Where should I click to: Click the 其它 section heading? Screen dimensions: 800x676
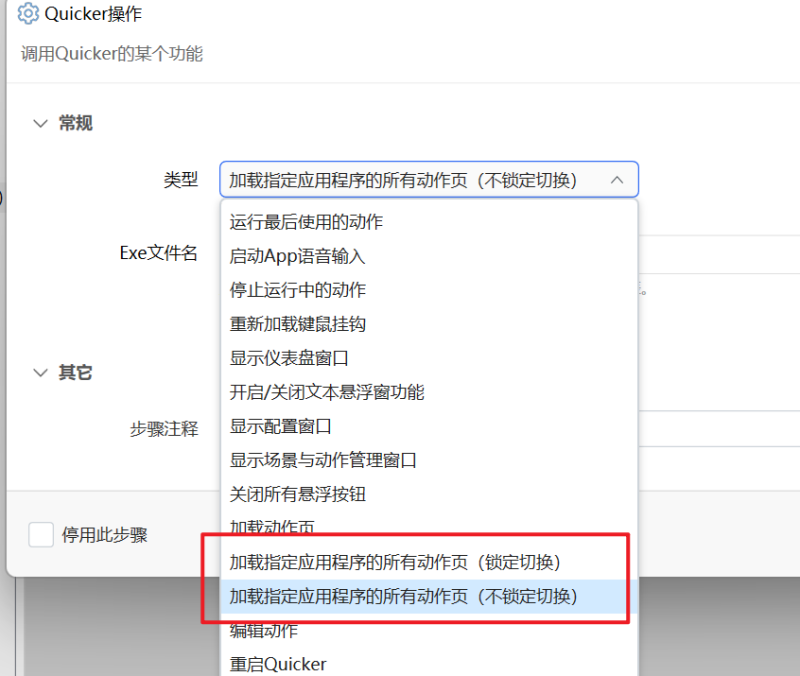pos(76,373)
